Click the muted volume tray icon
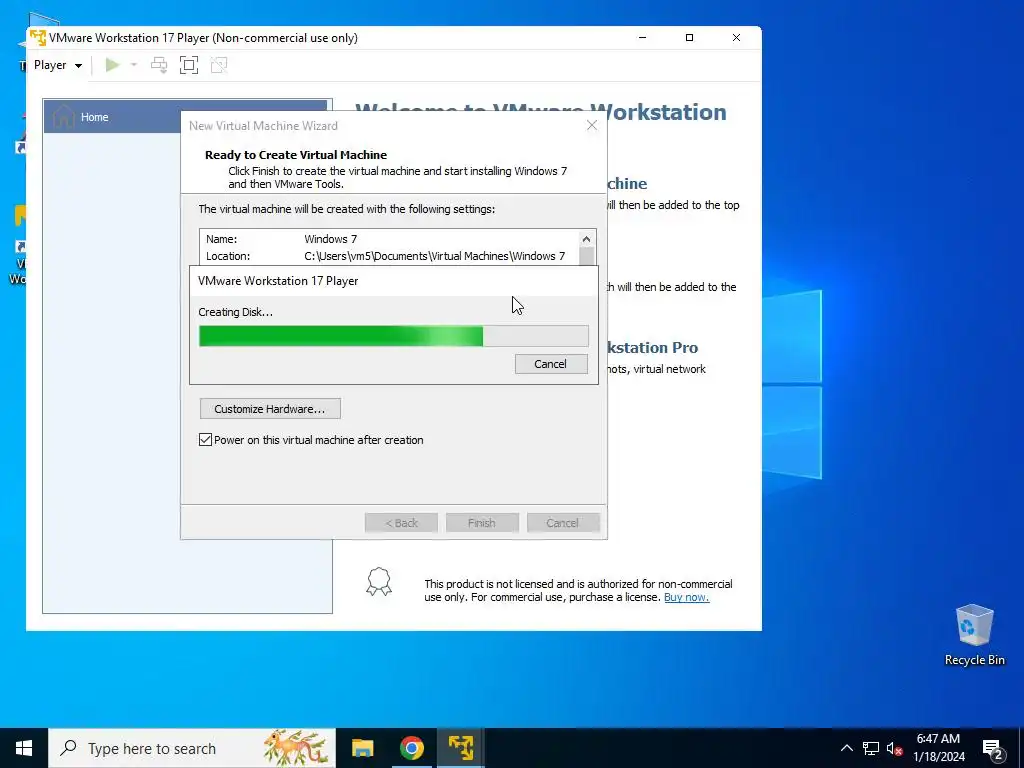The width and height of the screenshot is (1024, 768). [894, 748]
